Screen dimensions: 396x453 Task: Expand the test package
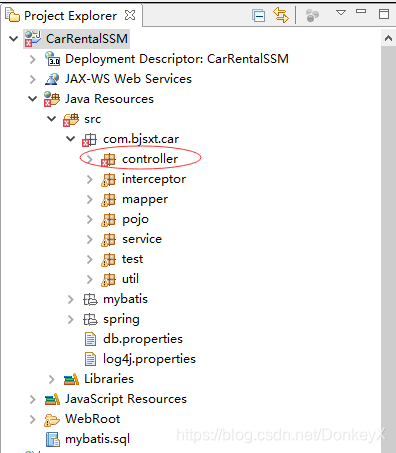coord(89,259)
